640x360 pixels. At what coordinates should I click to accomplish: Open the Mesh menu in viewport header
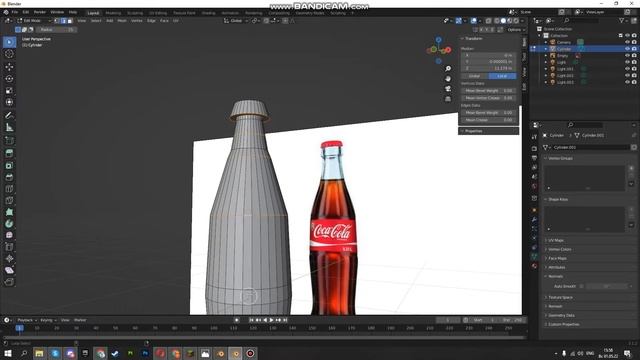coord(122,20)
